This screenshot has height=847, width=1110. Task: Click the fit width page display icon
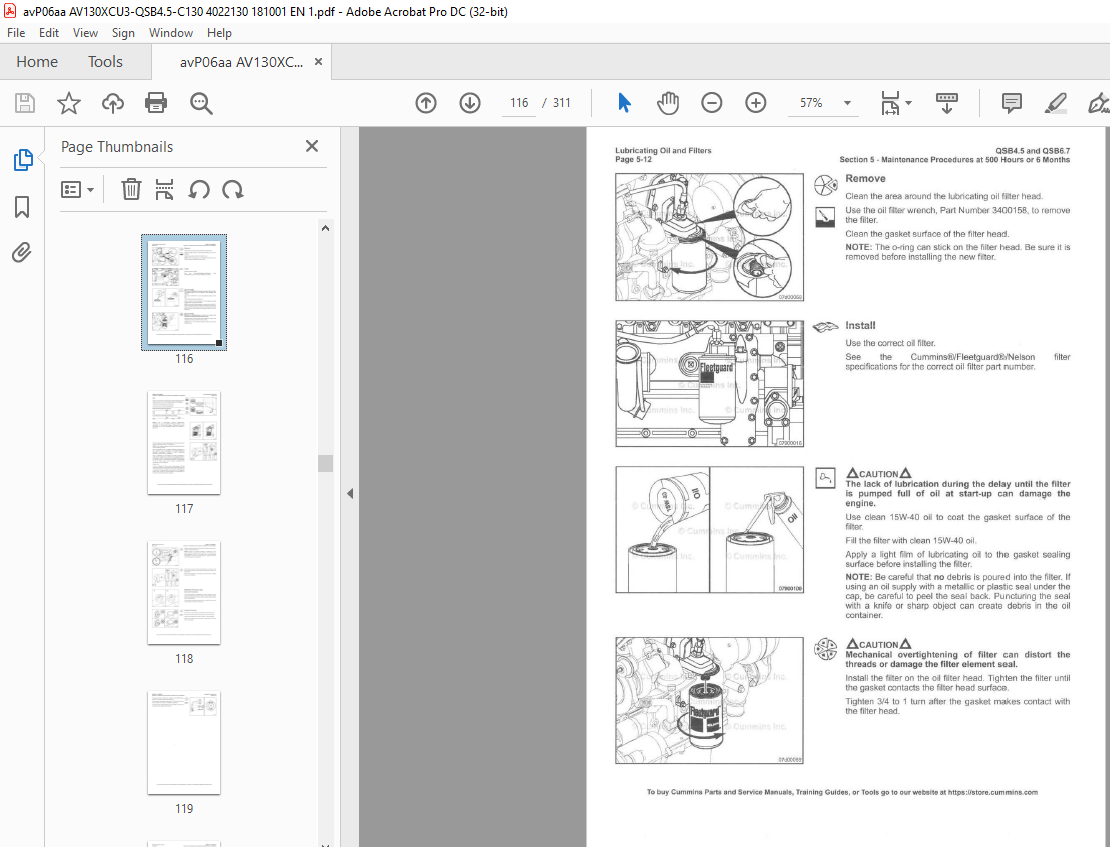point(890,103)
